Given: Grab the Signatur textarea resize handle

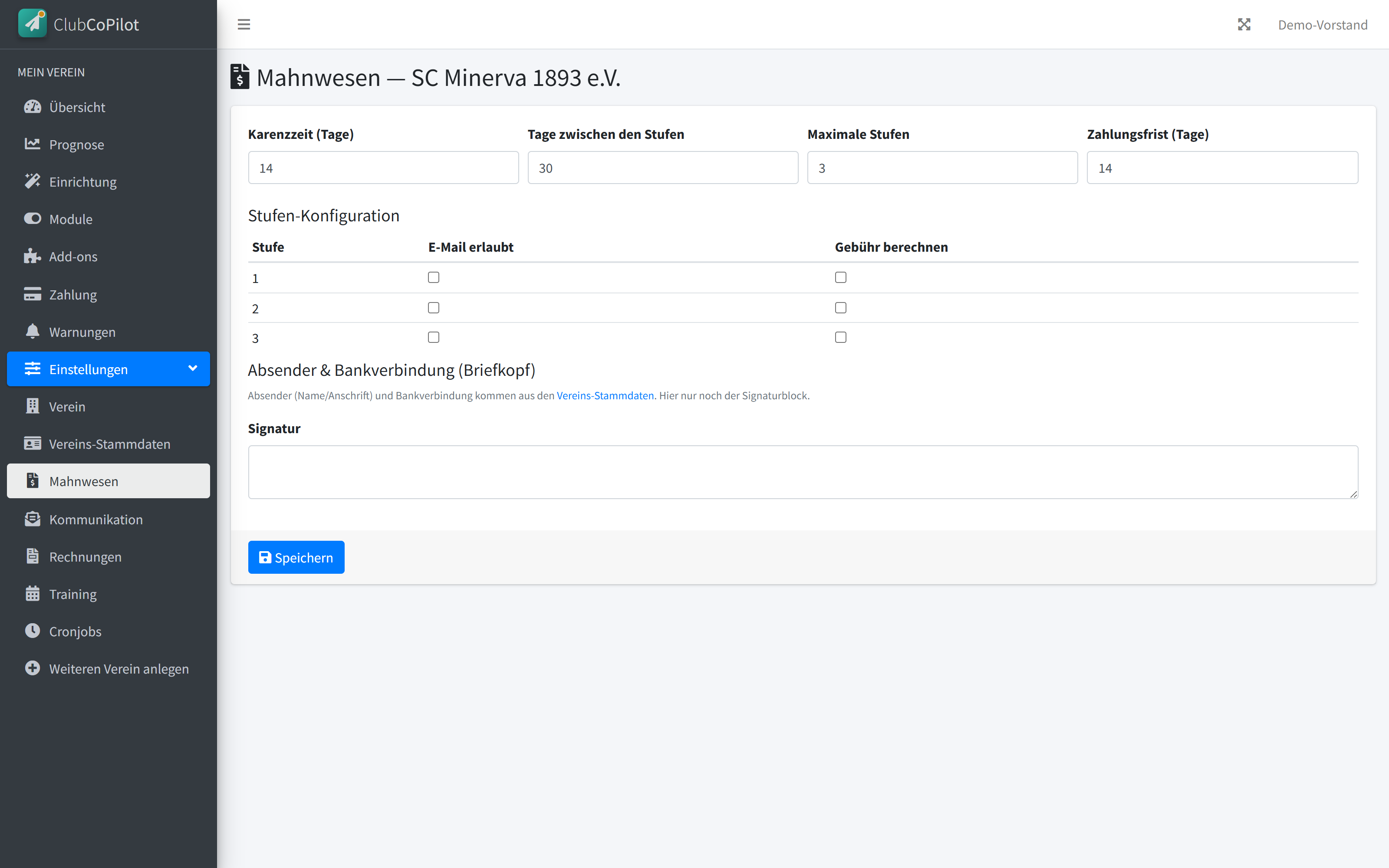Looking at the screenshot, I should 1353,494.
